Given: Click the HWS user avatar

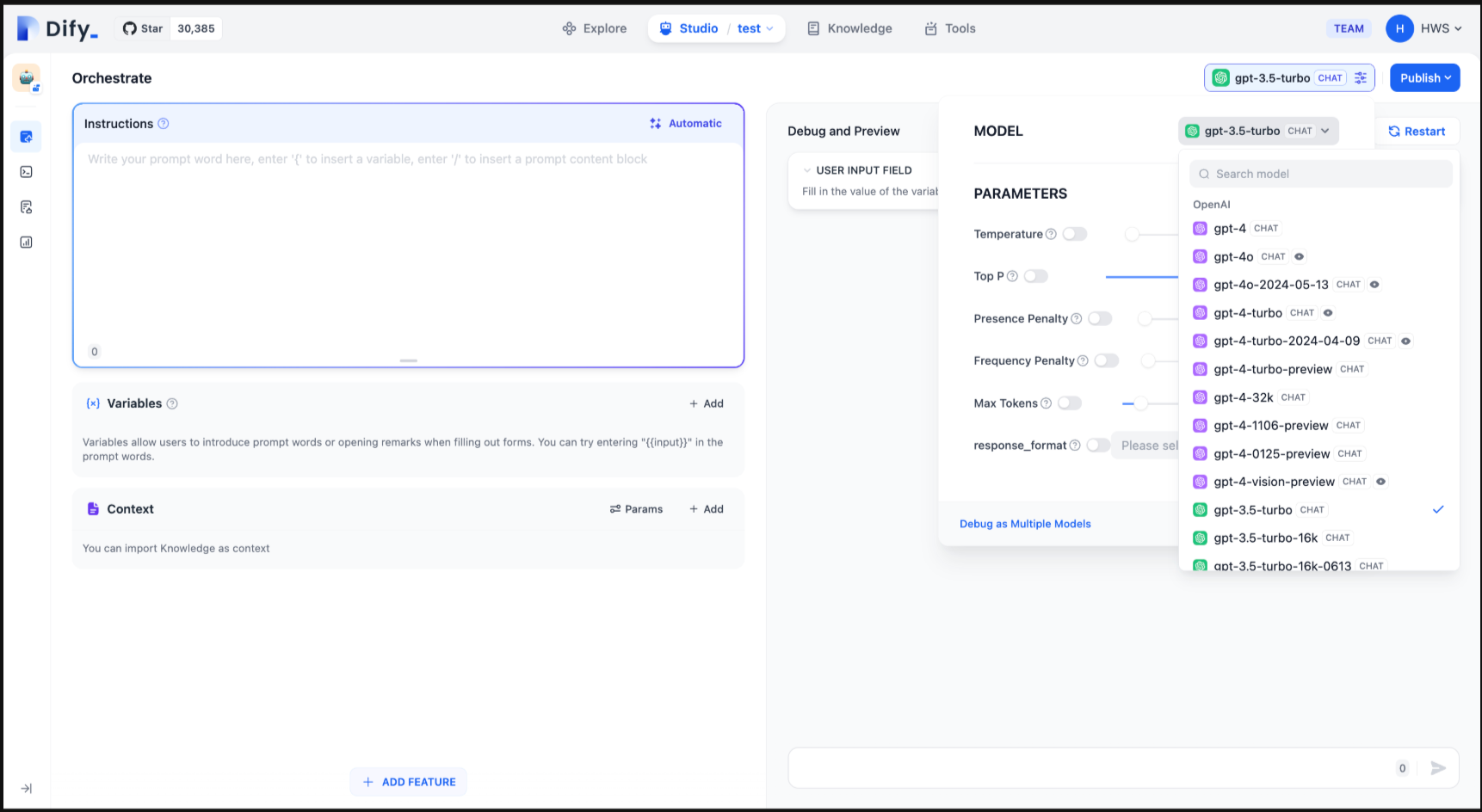Looking at the screenshot, I should [1400, 28].
